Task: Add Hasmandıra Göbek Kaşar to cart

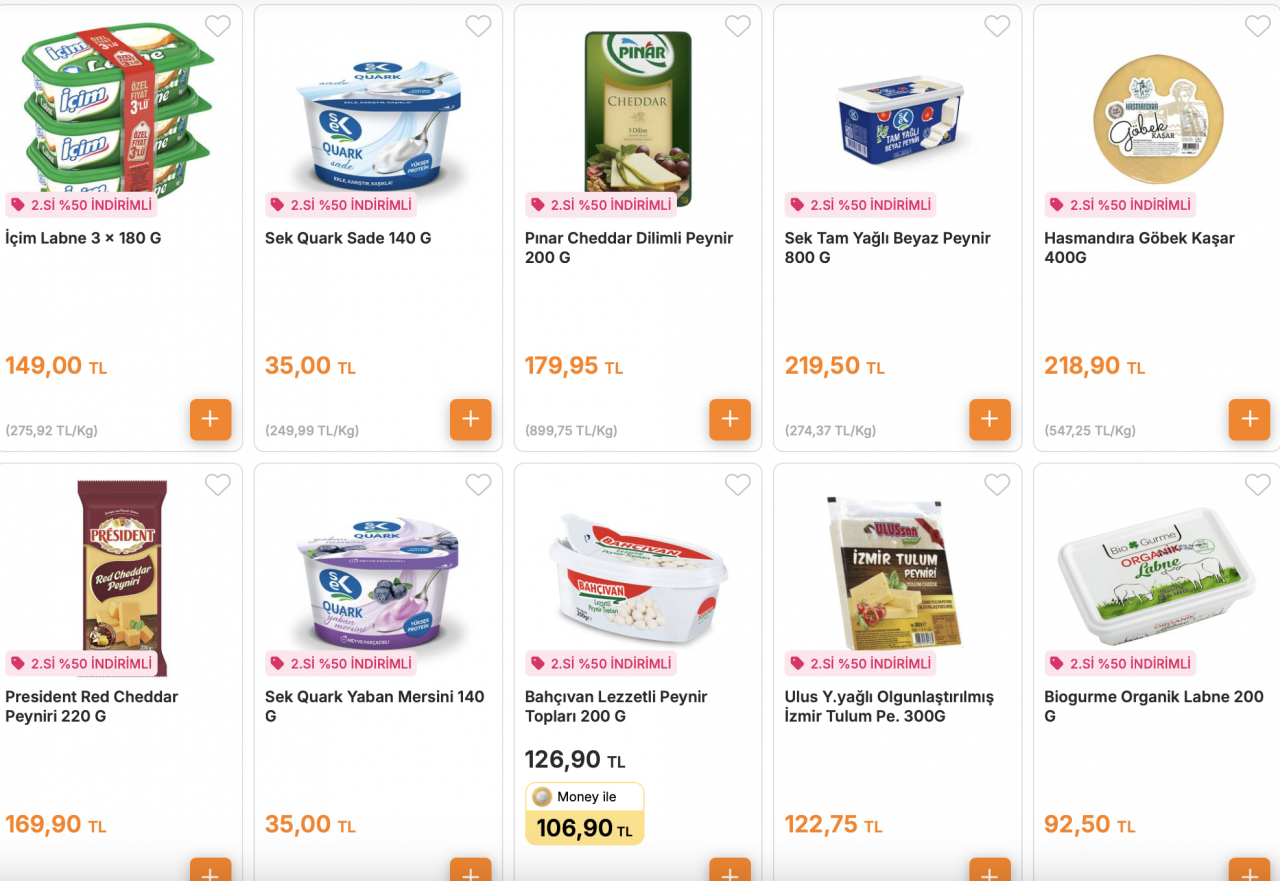Action: (x=1249, y=420)
